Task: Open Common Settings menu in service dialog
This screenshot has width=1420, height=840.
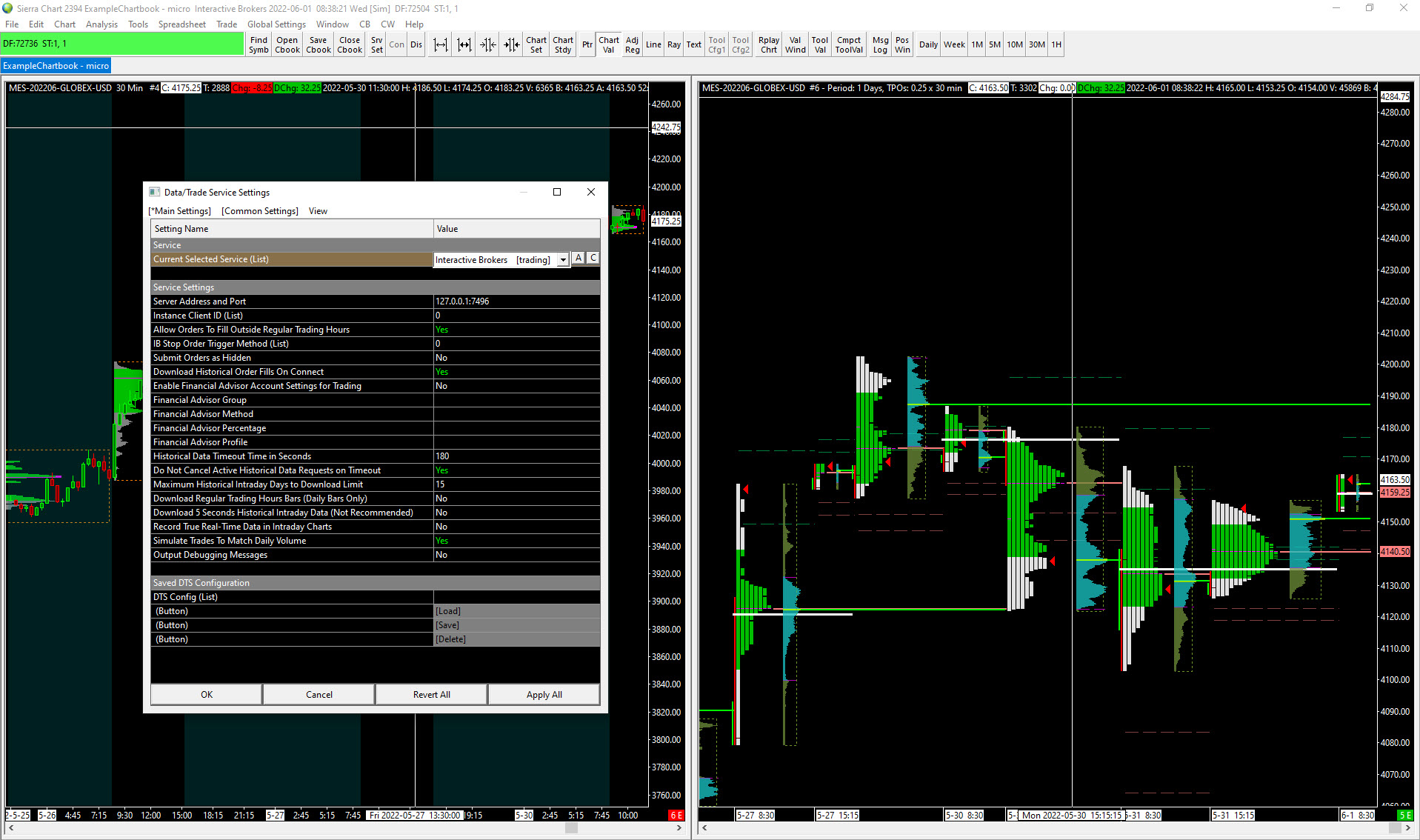Action: tap(260, 211)
